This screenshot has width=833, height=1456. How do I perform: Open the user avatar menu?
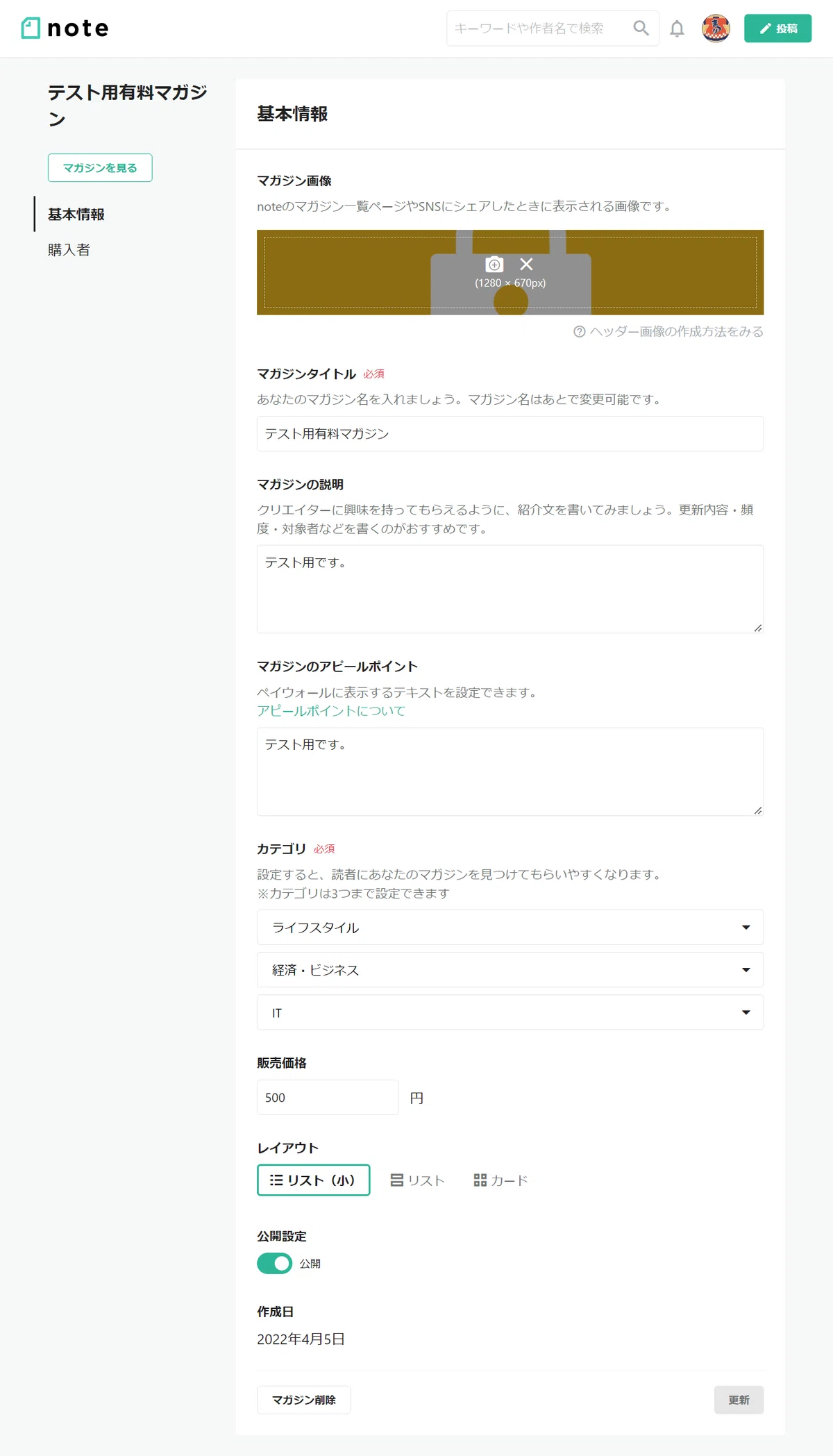click(716, 28)
